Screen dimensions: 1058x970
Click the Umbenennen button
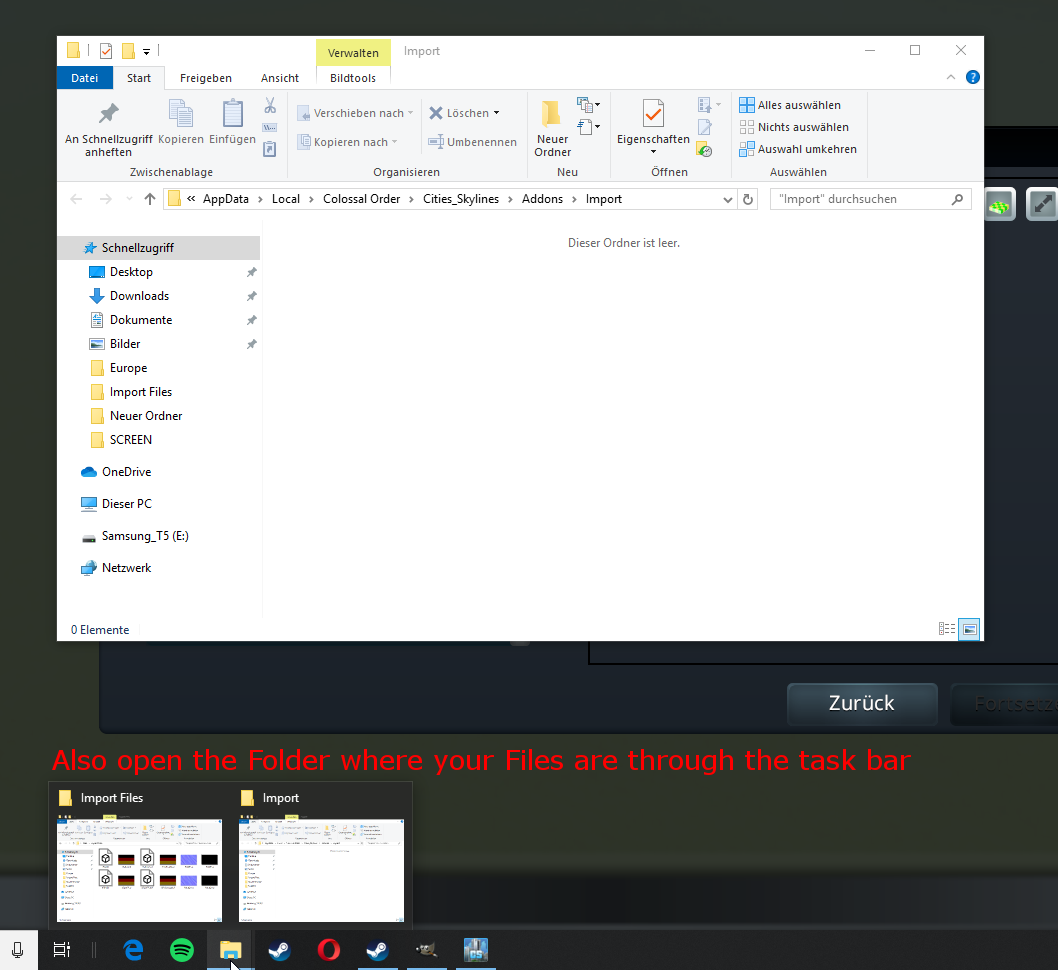coord(472,142)
